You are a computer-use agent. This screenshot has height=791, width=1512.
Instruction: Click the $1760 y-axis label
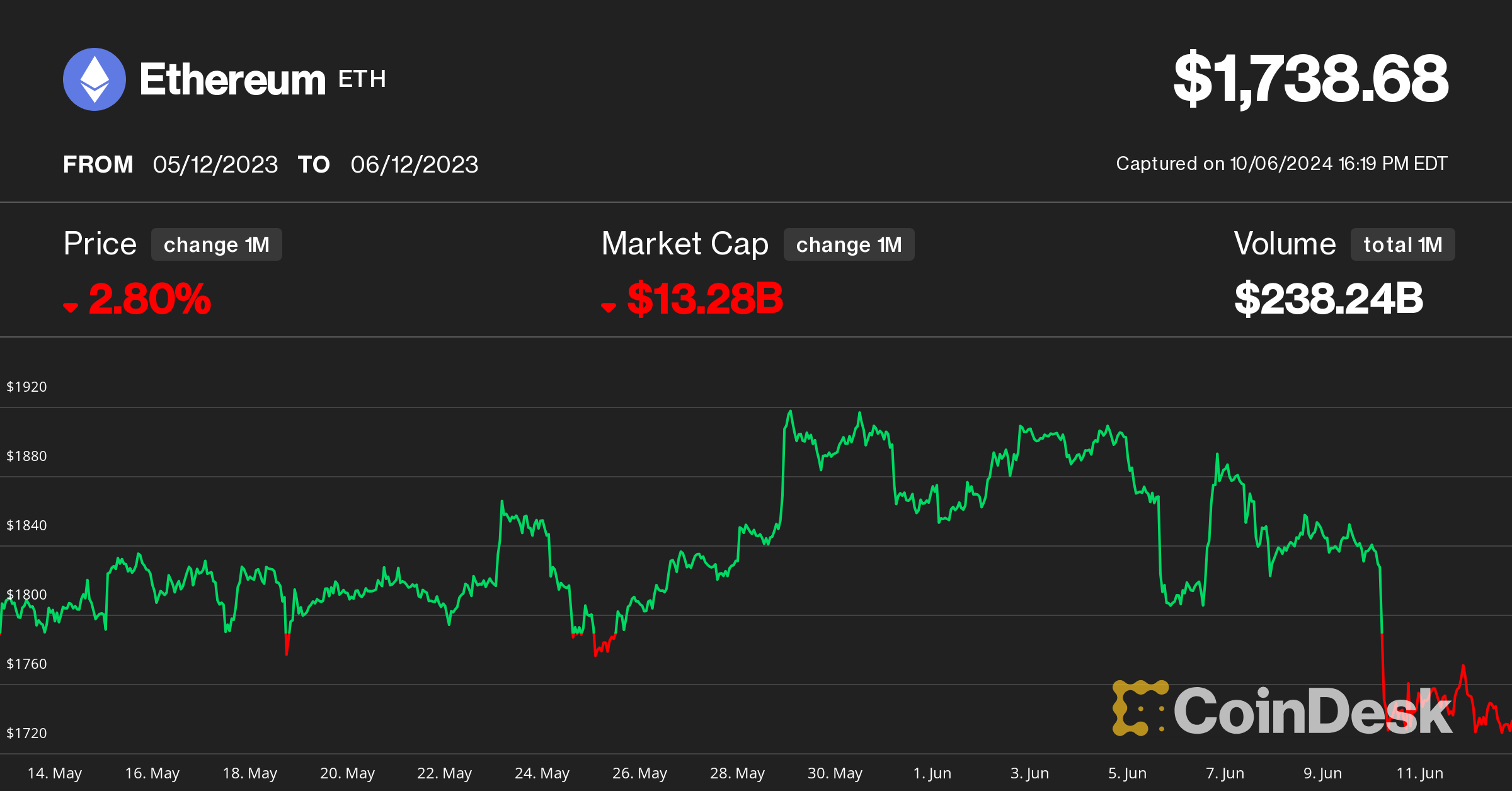[x=26, y=664]
